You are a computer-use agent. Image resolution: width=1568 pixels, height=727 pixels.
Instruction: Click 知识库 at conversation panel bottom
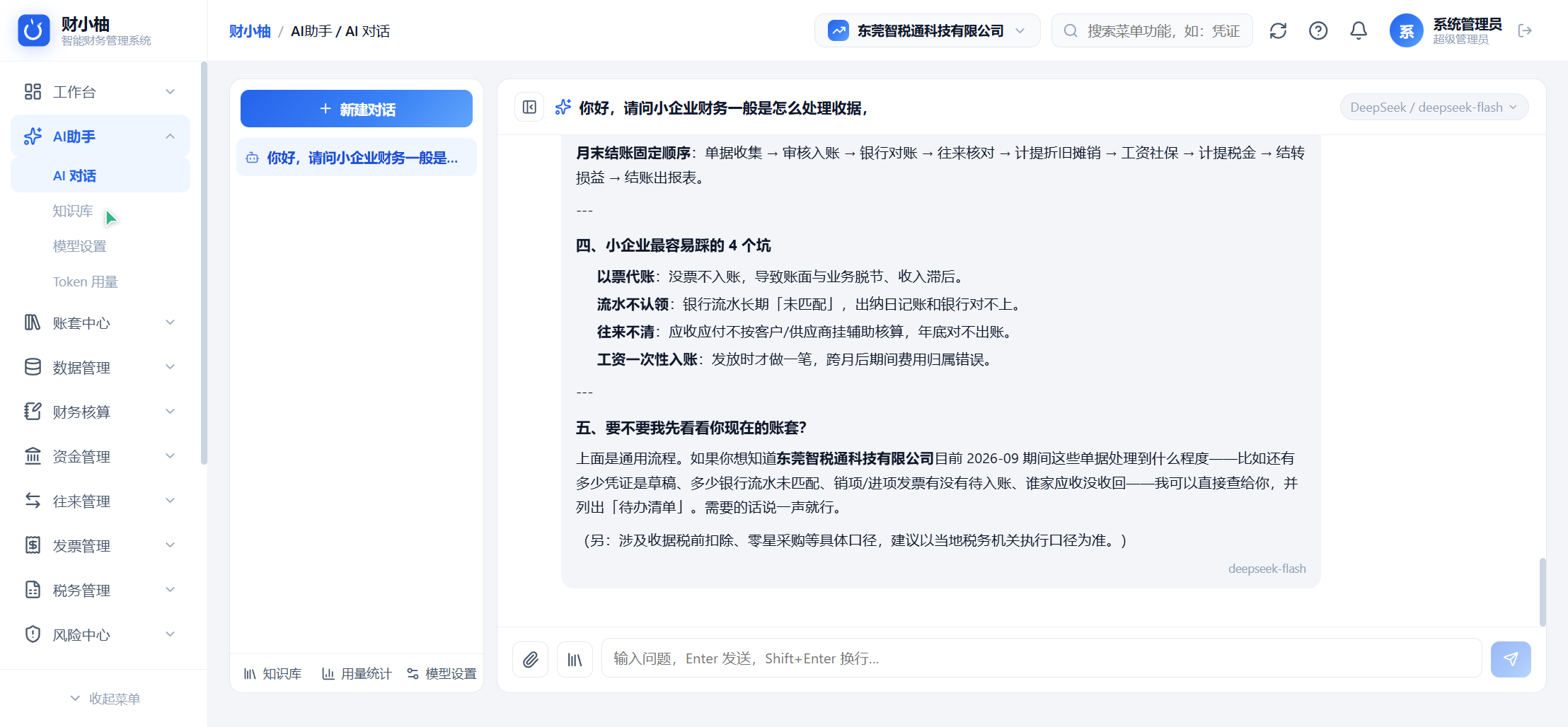pos(273,674)
